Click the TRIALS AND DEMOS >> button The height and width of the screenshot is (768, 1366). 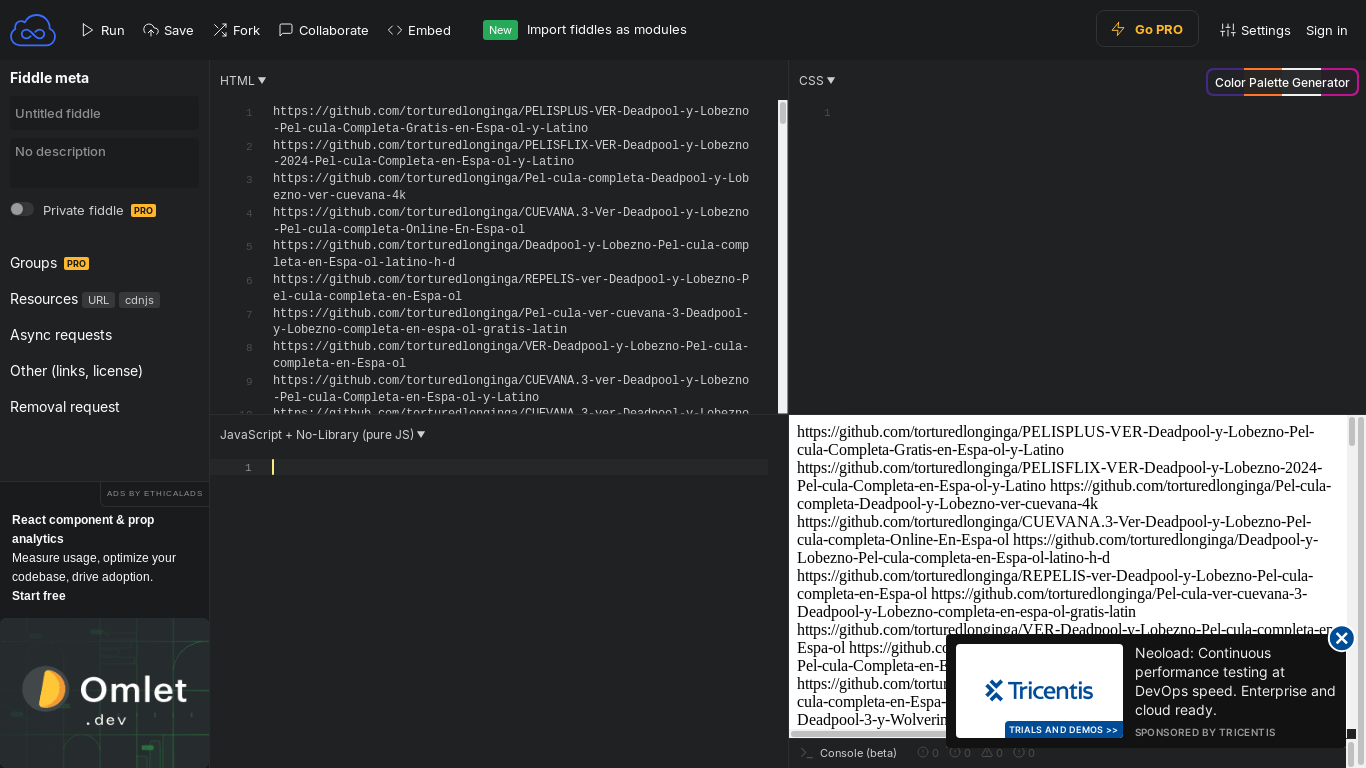pos(1063,730)
